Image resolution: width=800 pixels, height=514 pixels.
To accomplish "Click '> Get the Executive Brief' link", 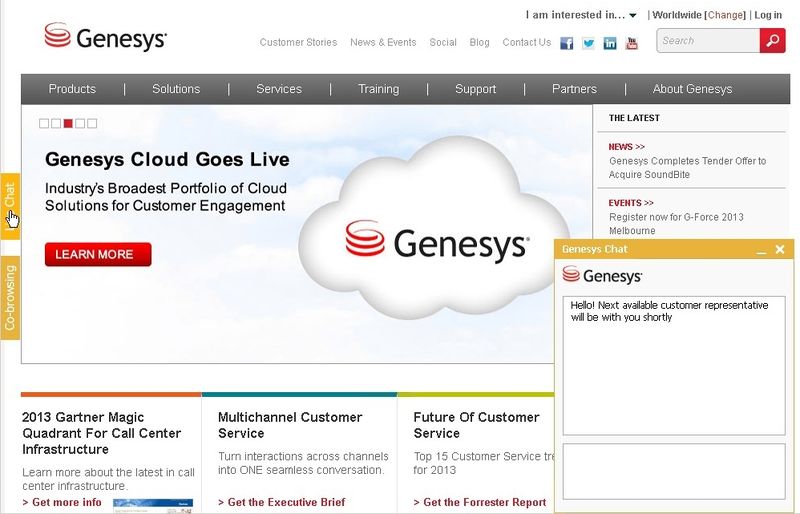I will [x=282, y=502].
